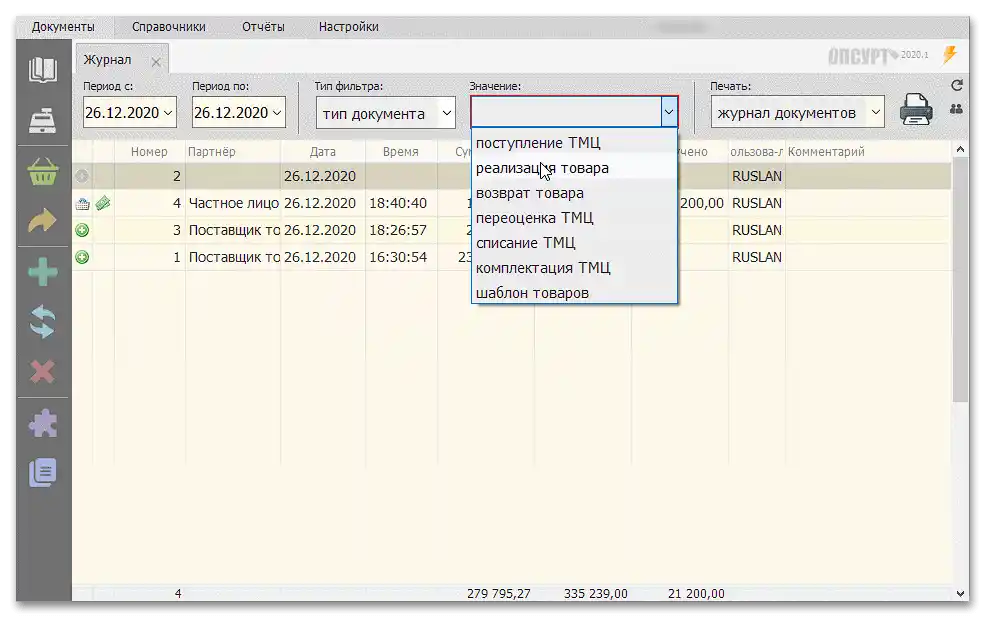Print journal using the printer icon
This screenshot has width=986, height=618.
[x=916, y=109]
